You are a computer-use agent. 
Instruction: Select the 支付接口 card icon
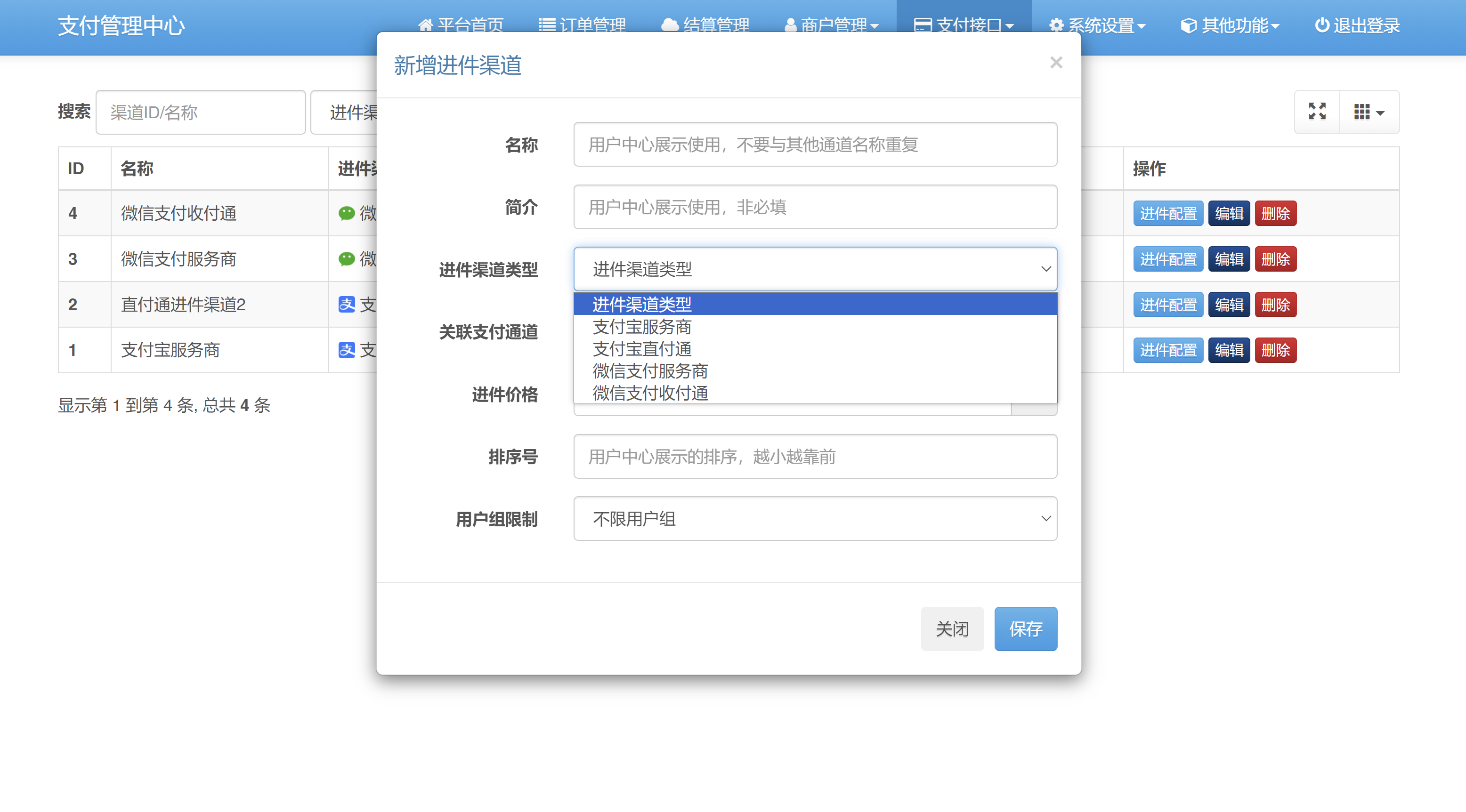click(x=922, y=25)
